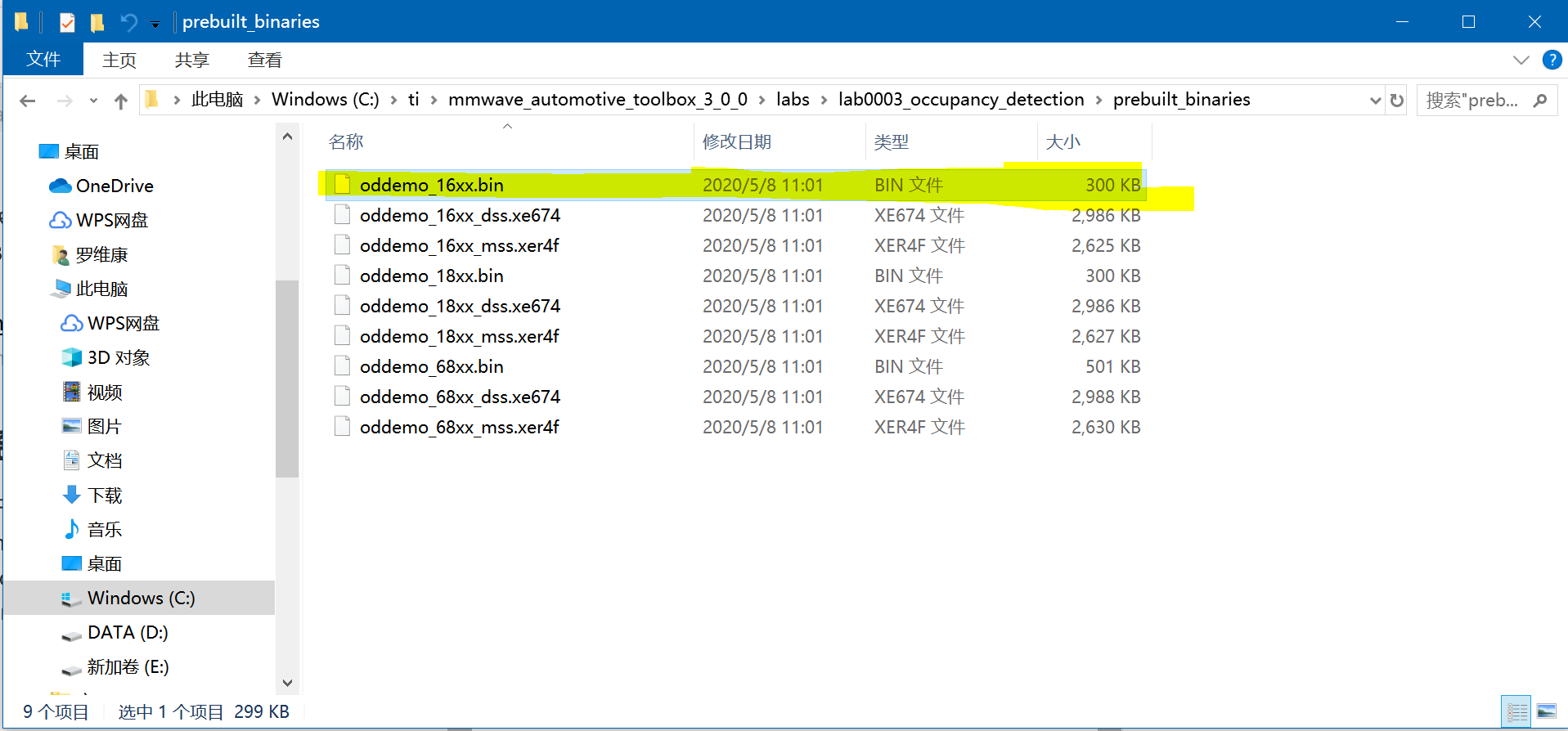Go back with the back arrow
1568x731 pixels.
(28, 101)
